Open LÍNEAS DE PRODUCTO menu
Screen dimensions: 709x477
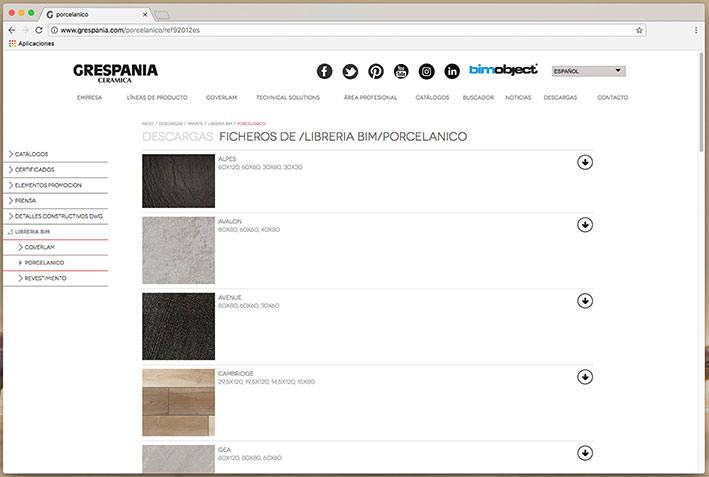tap(157, 97)
